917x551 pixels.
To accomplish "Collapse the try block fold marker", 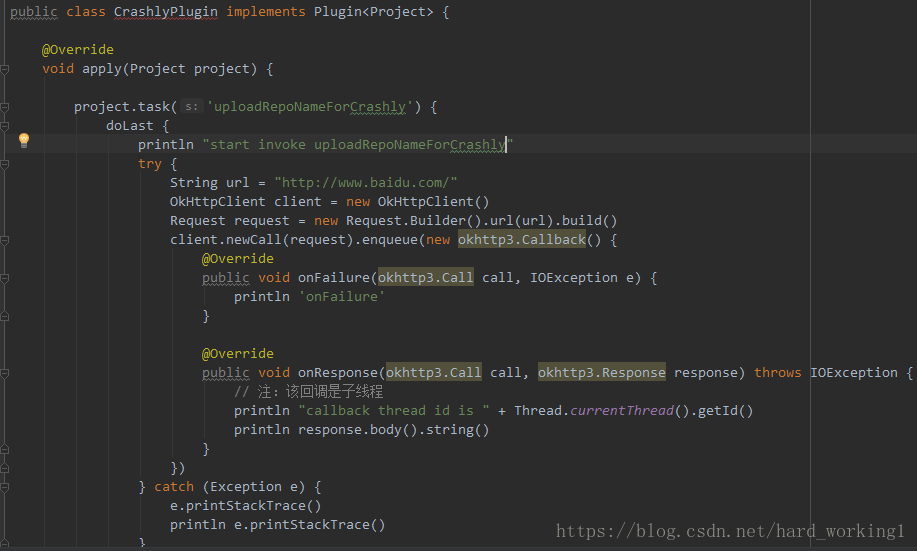I will (x=5, y=164).
